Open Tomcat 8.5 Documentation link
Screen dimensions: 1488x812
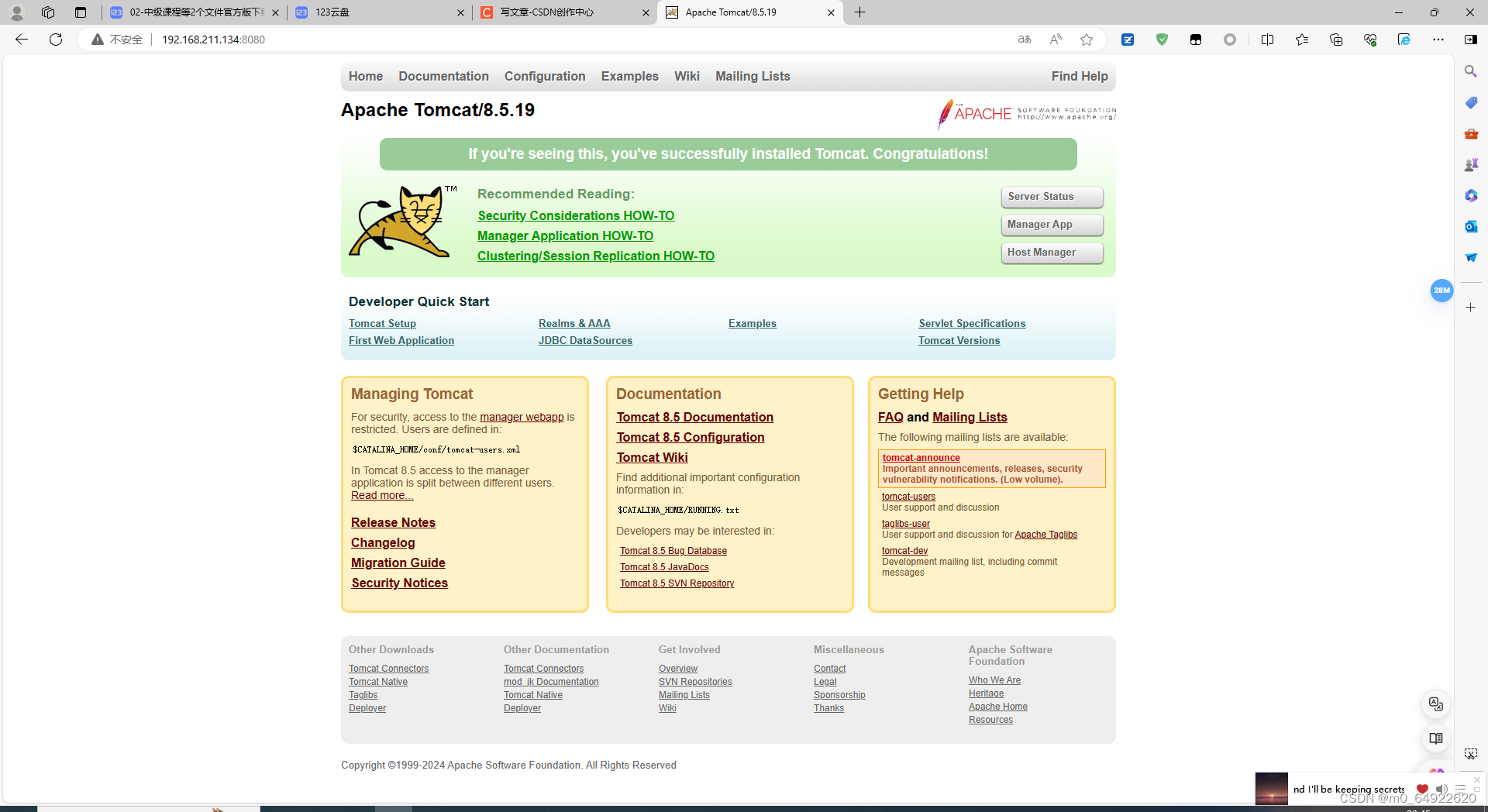coord(694,417)
